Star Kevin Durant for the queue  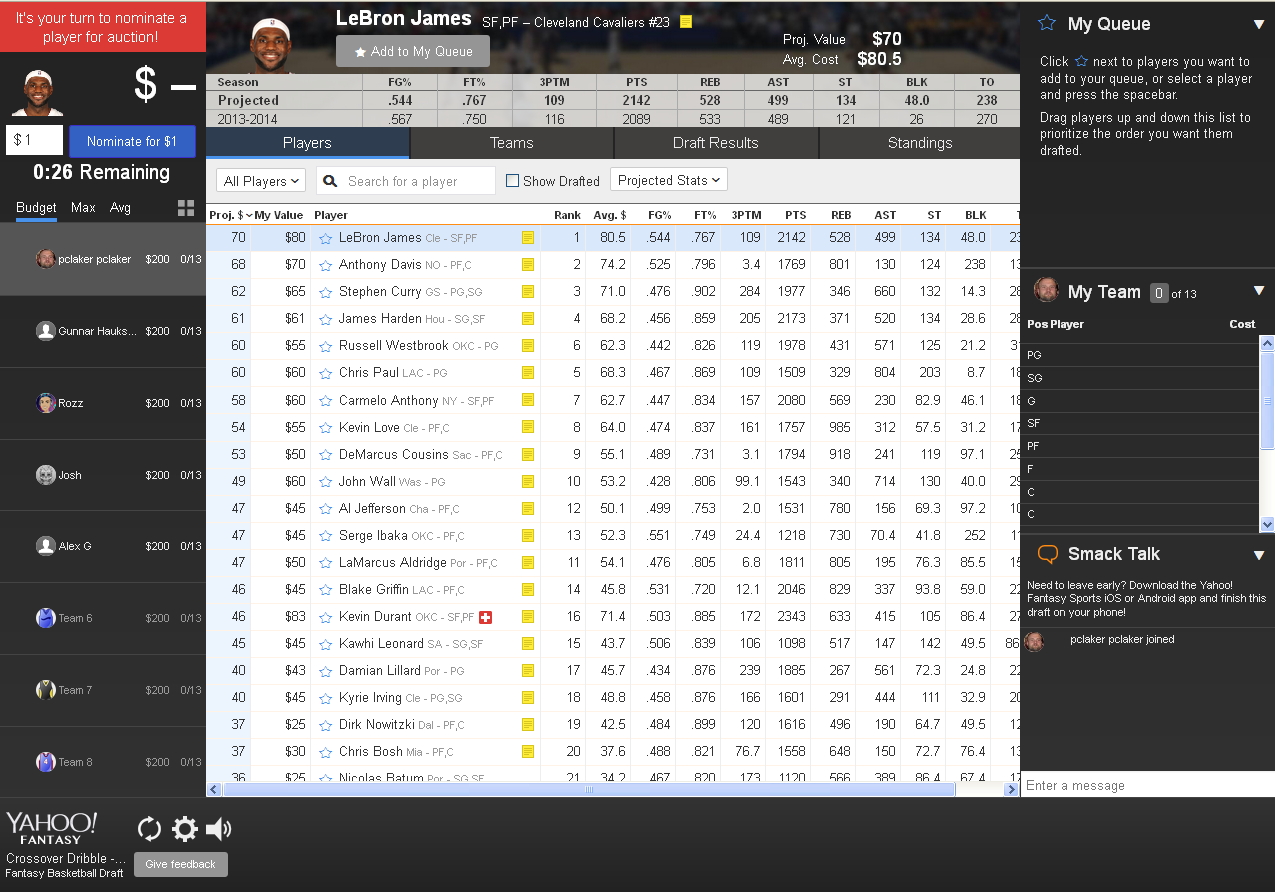[325, 617]
